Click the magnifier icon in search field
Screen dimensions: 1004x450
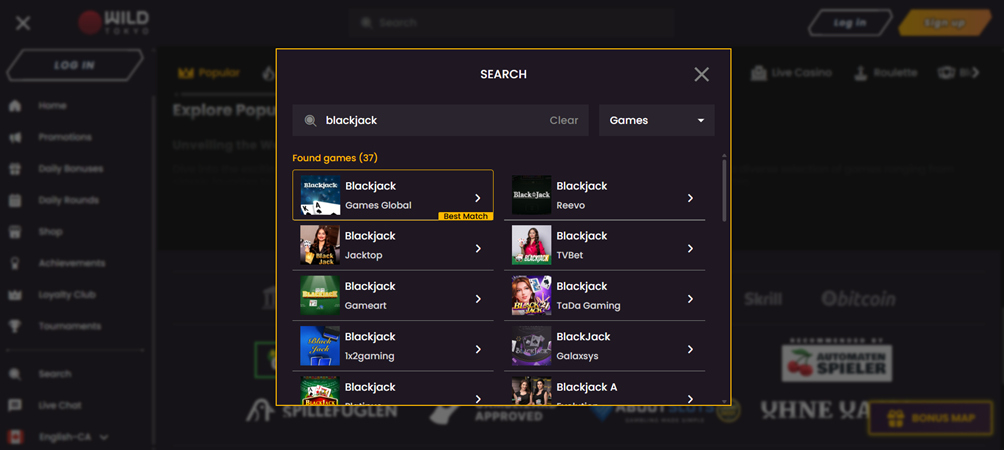[x=311, y=120]
